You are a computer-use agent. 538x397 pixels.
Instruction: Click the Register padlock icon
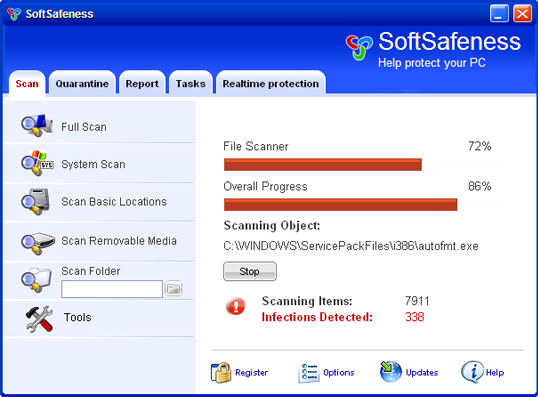pyautogui.click(x=221, y=373)
